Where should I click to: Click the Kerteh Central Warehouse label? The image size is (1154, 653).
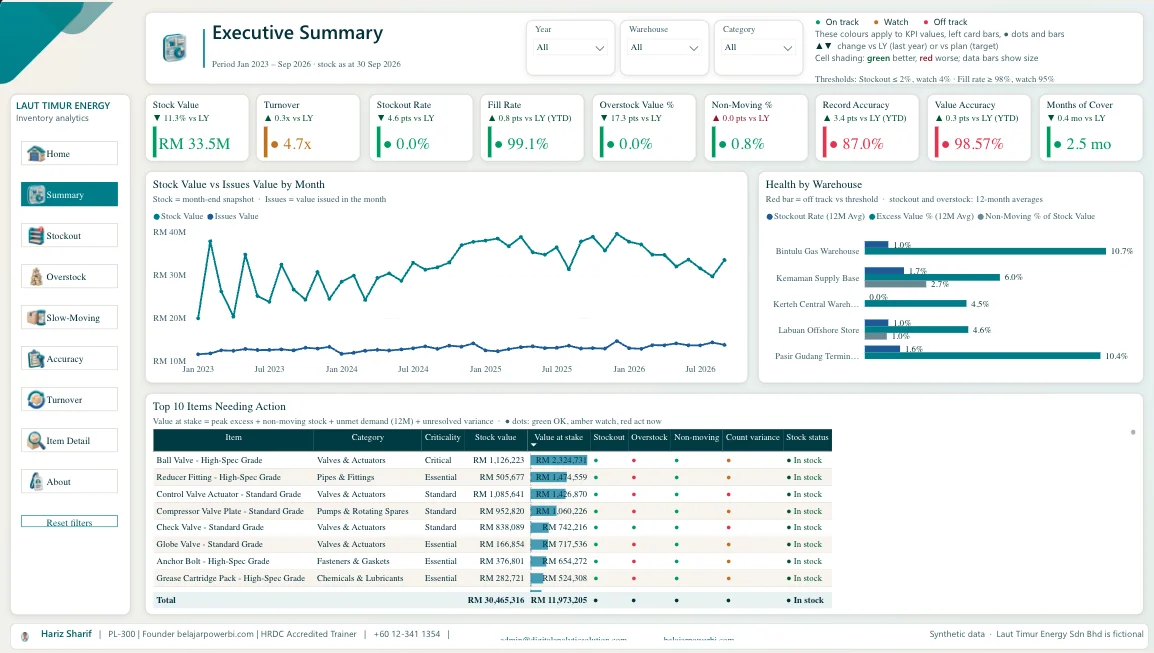tap(816, 304)
